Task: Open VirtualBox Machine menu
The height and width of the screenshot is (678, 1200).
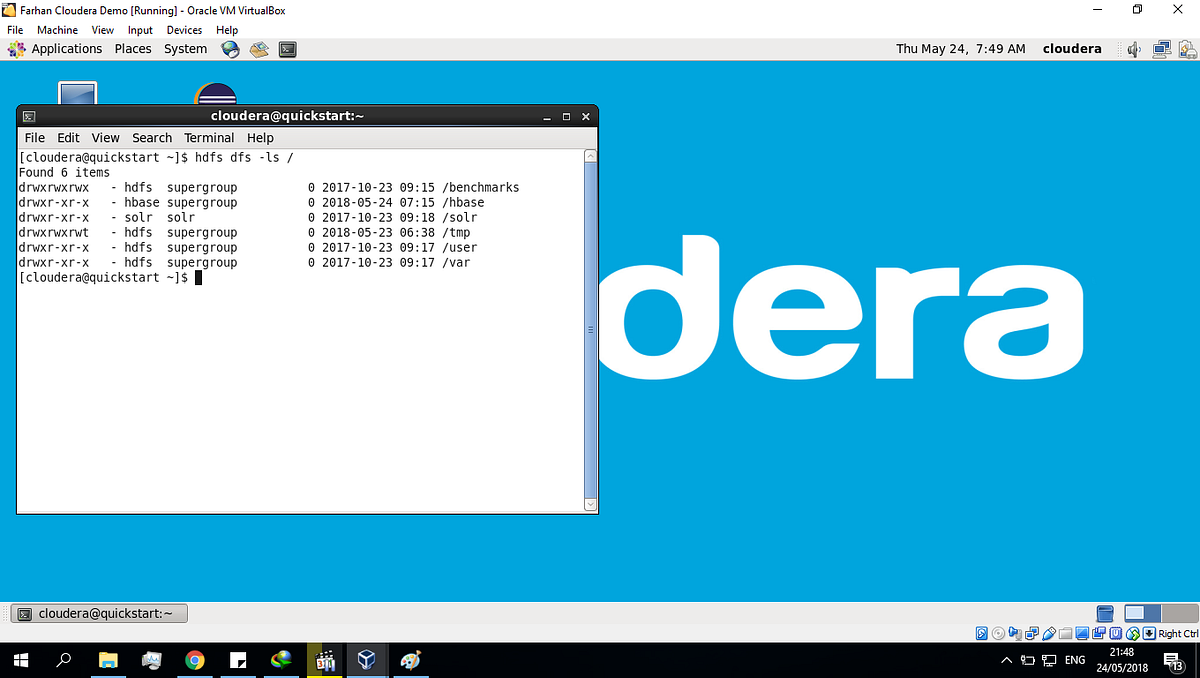Action: click(x=57, y=30)
